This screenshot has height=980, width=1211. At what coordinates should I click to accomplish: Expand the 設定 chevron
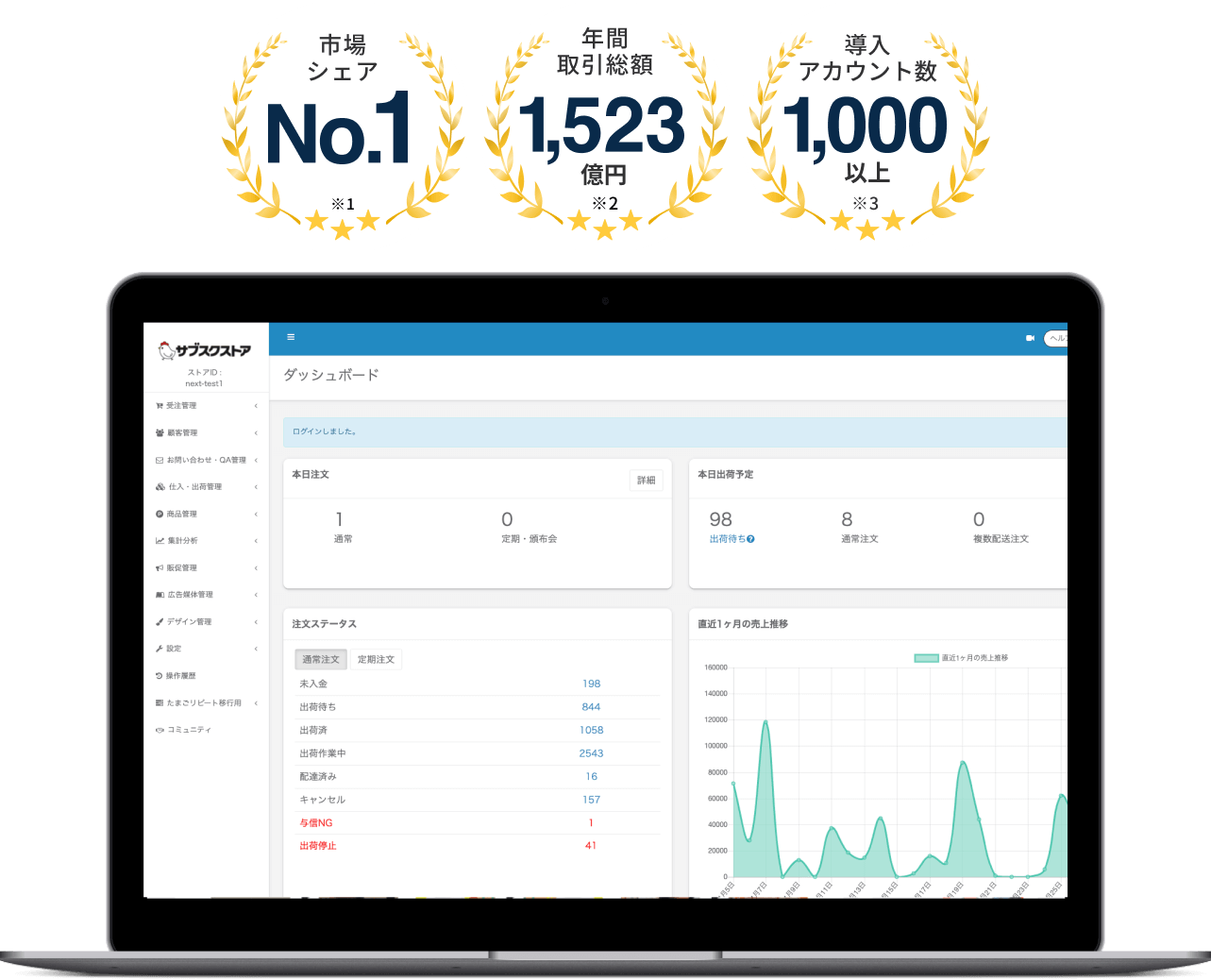tap(256, 649)
